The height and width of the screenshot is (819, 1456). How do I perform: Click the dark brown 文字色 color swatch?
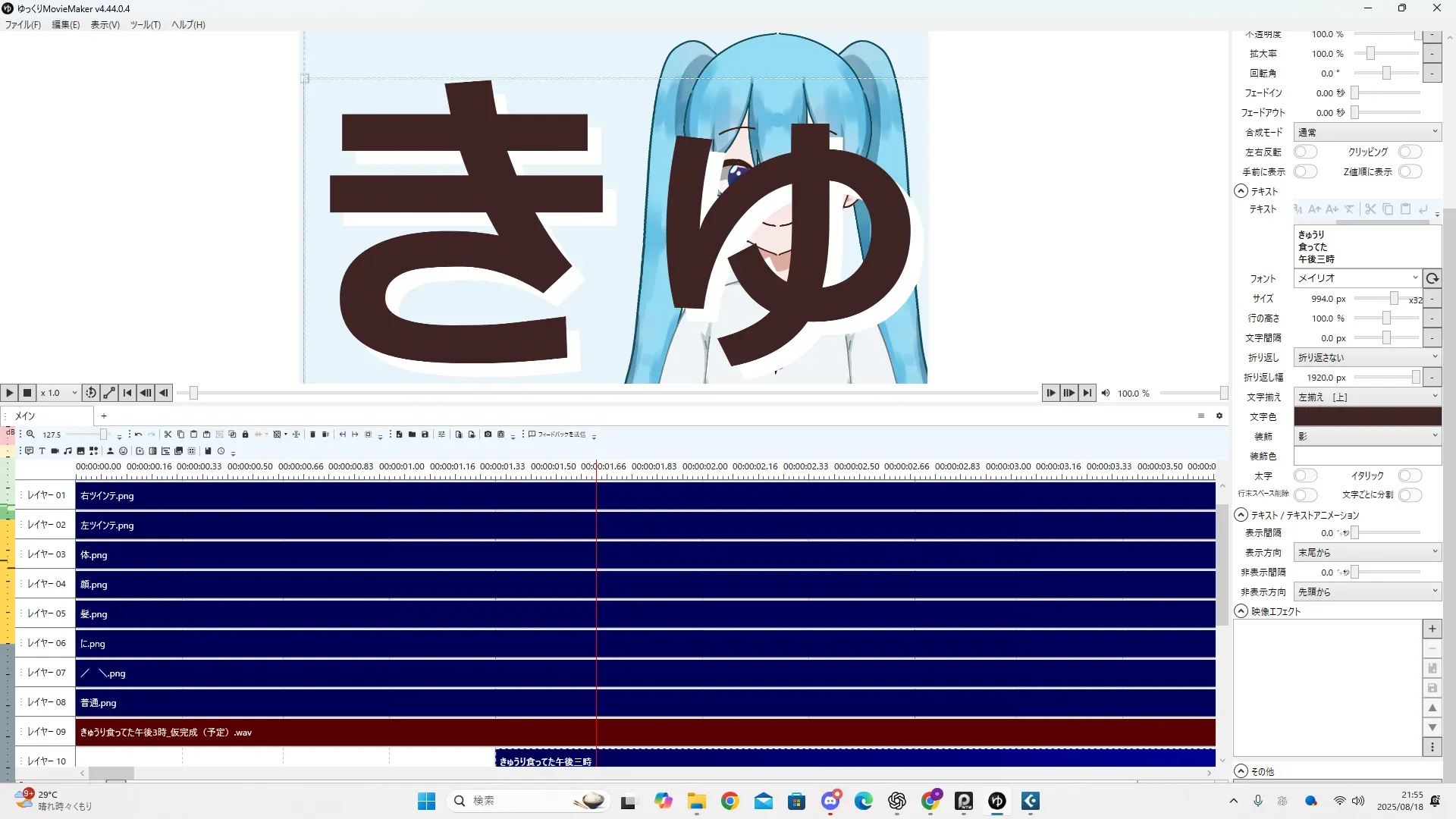[x=1367, y=416]
